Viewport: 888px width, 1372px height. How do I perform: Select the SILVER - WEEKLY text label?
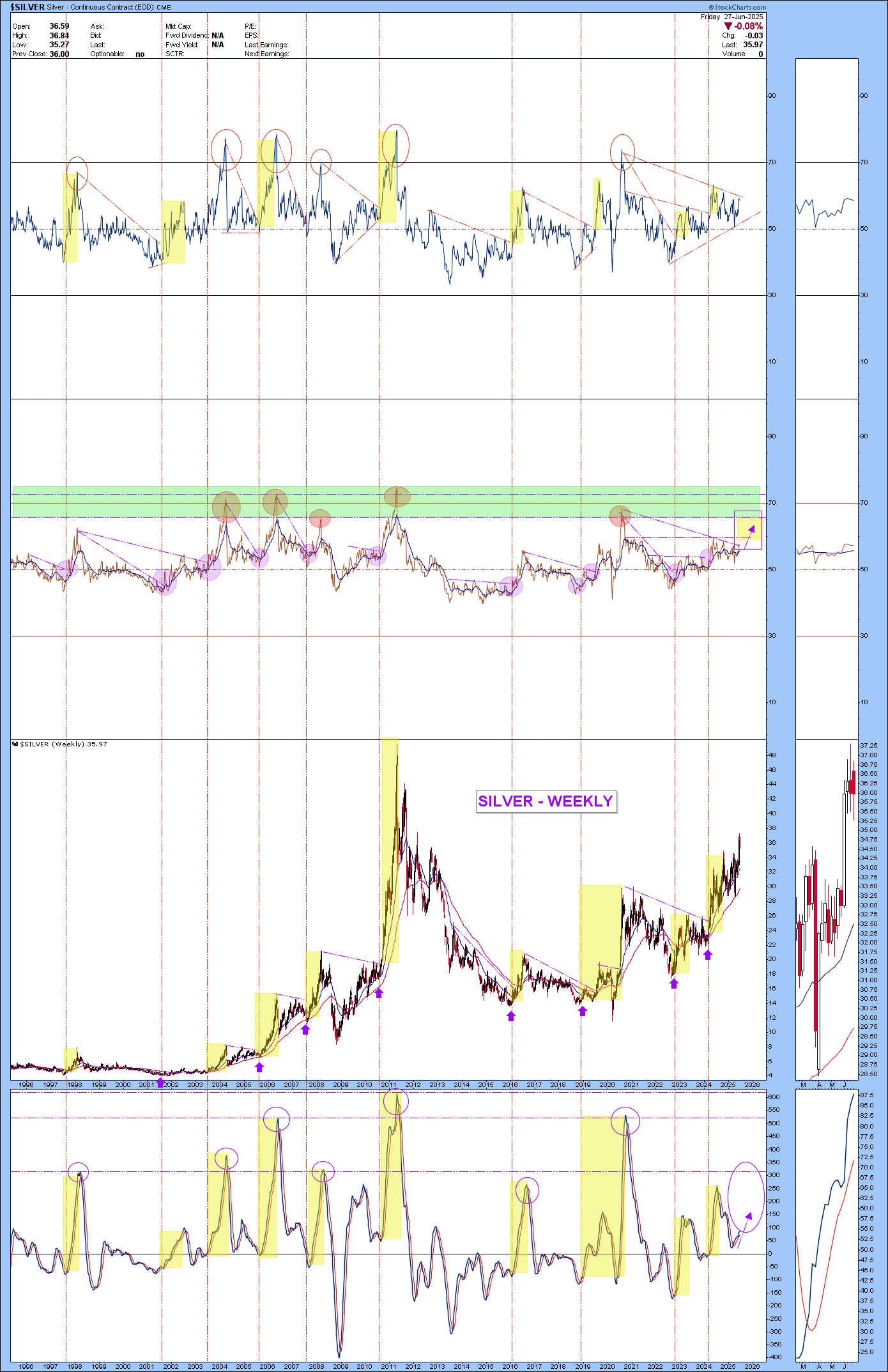point(546,801)
